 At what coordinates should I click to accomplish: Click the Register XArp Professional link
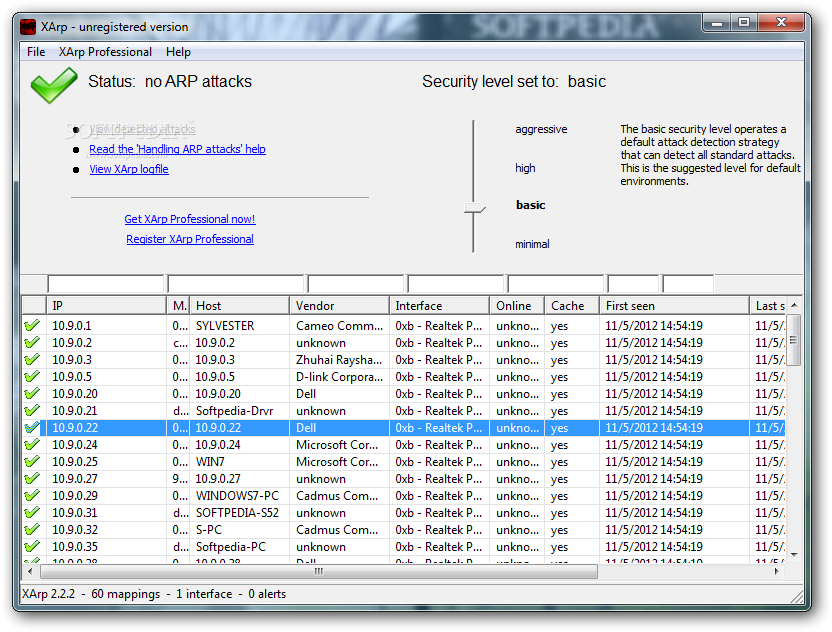pos(190,239)
